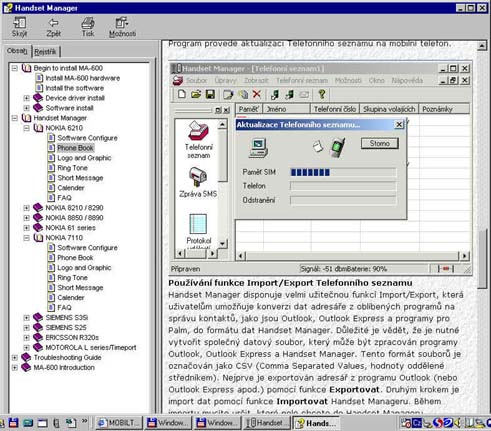Expand the Software install node
Screen dimensions: 491x431
(27, 108)
